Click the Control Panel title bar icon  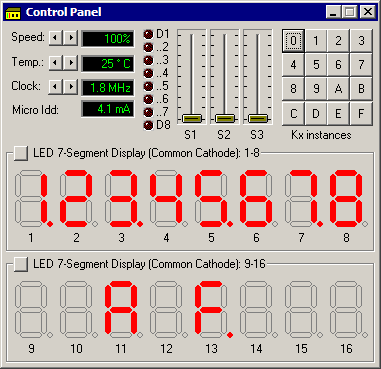point(14,12)
